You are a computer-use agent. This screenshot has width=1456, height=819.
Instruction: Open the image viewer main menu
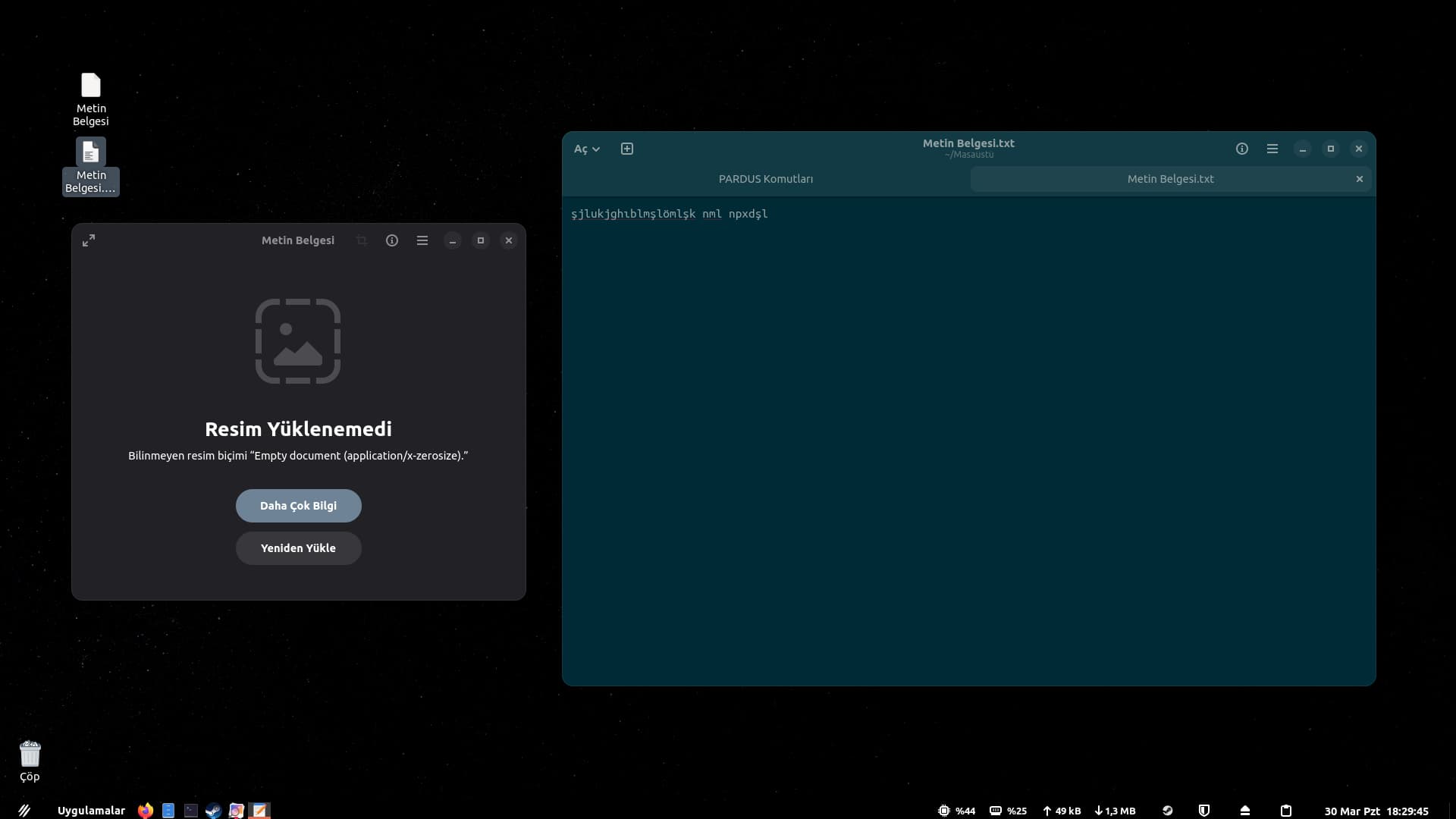click(422, 240)
